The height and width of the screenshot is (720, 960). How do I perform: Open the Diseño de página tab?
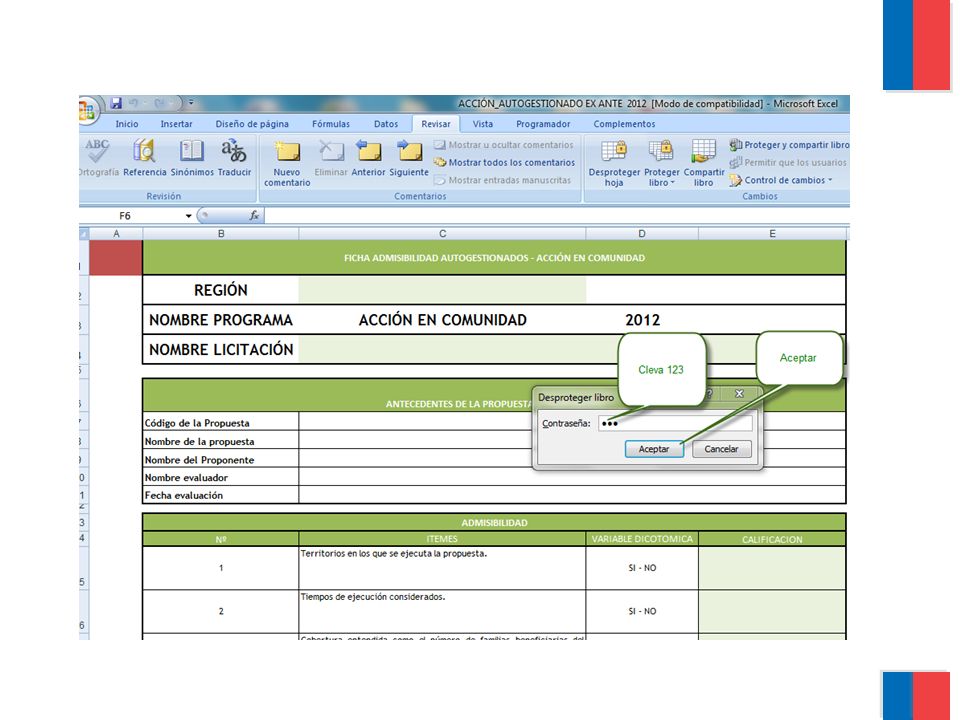[x=252, y=124]
